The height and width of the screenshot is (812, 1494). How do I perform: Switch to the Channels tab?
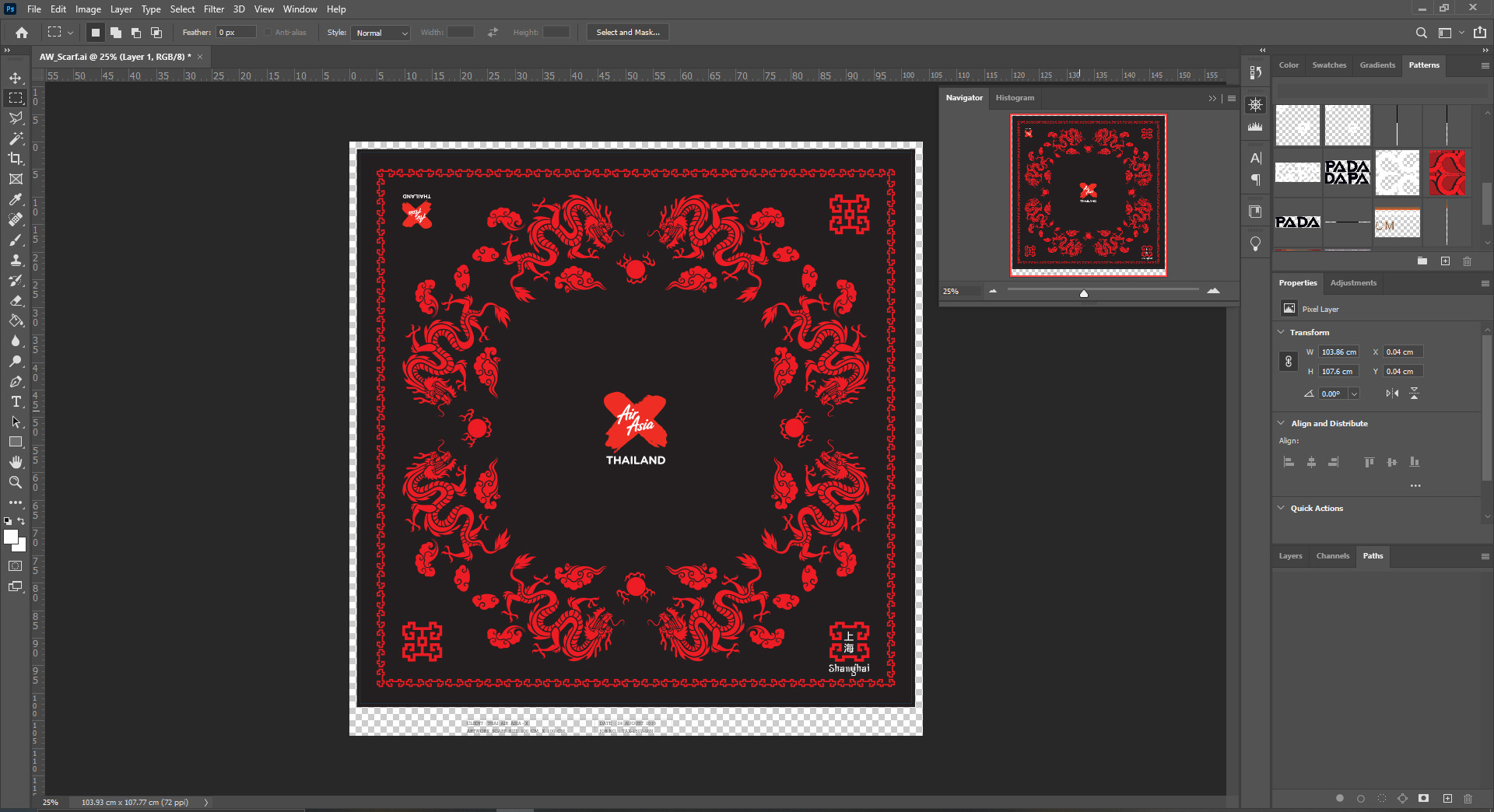coord(1332,556)
